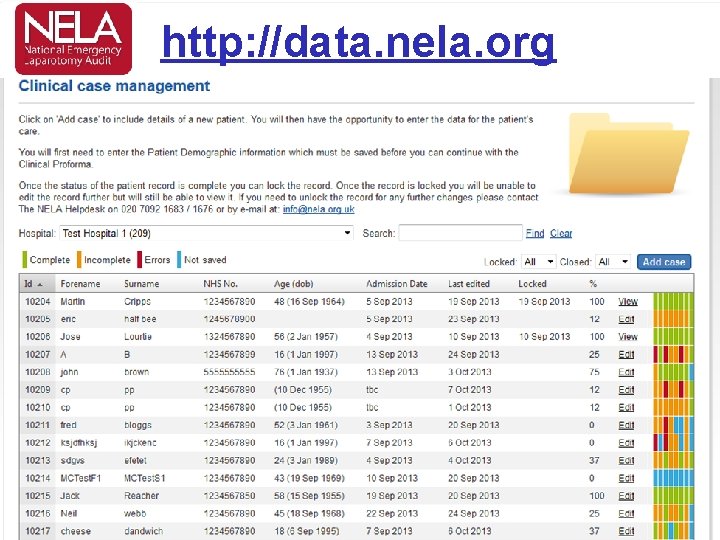The image size is (720, 540).
Task: Click surname 'half bee' cell
Action: 140,319
